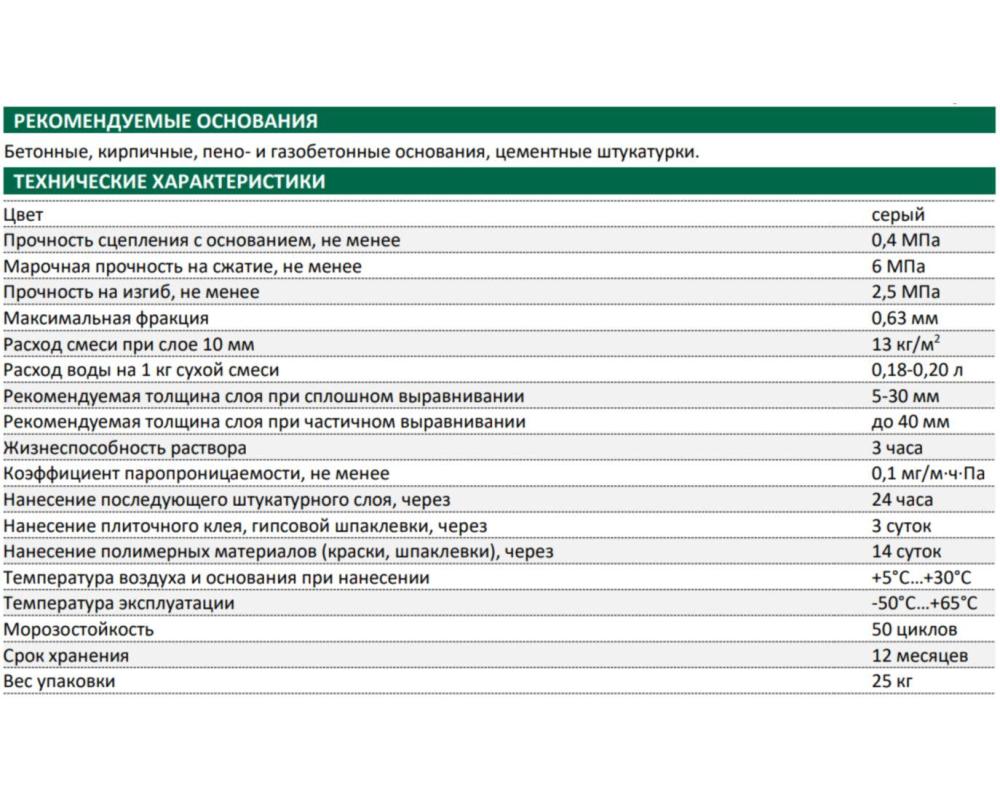Viewport: 1000px width, 799px height.
Task: Click the 'серый' color value
Action: (x=898, y=215)
